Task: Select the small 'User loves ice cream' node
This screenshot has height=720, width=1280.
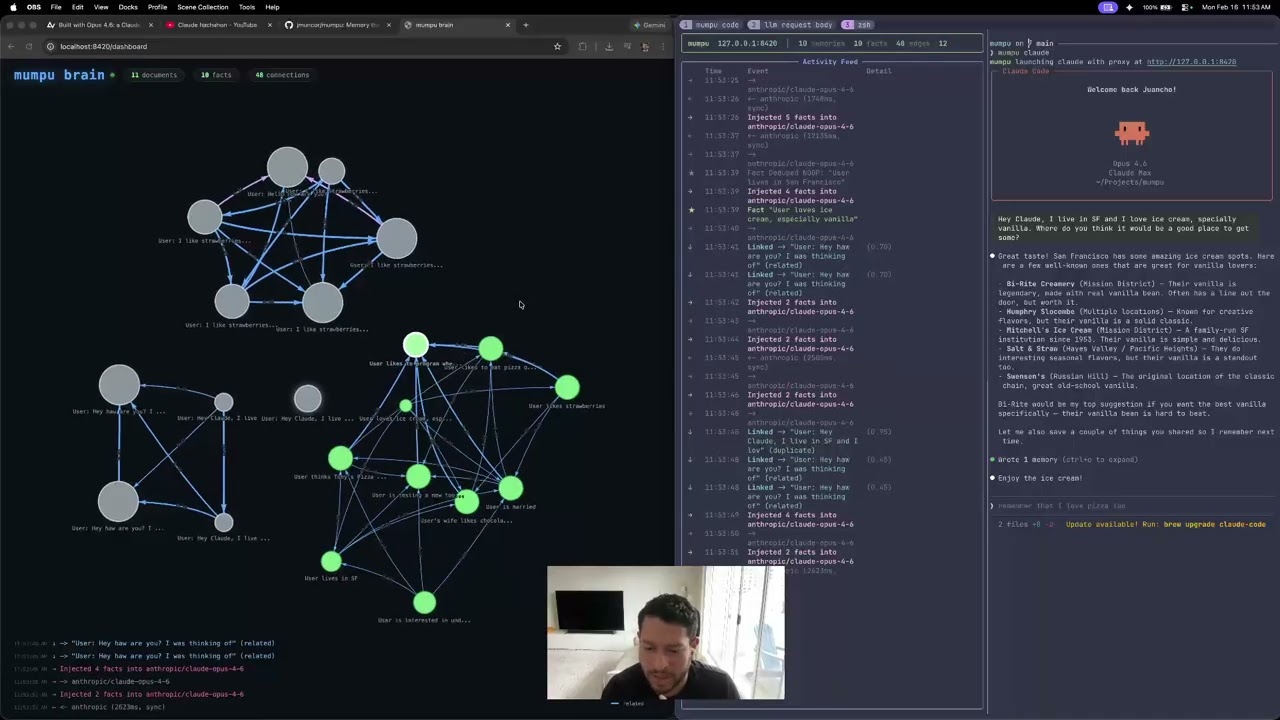Action: (x=405, y=405)
